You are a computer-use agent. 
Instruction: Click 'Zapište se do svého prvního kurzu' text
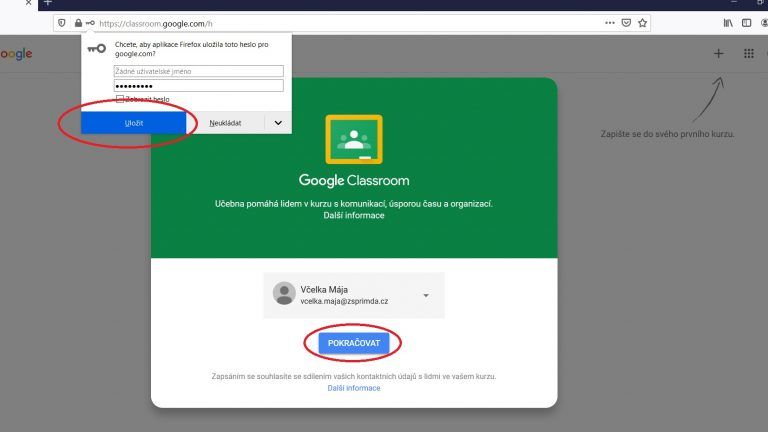click(x=668, y=134)
